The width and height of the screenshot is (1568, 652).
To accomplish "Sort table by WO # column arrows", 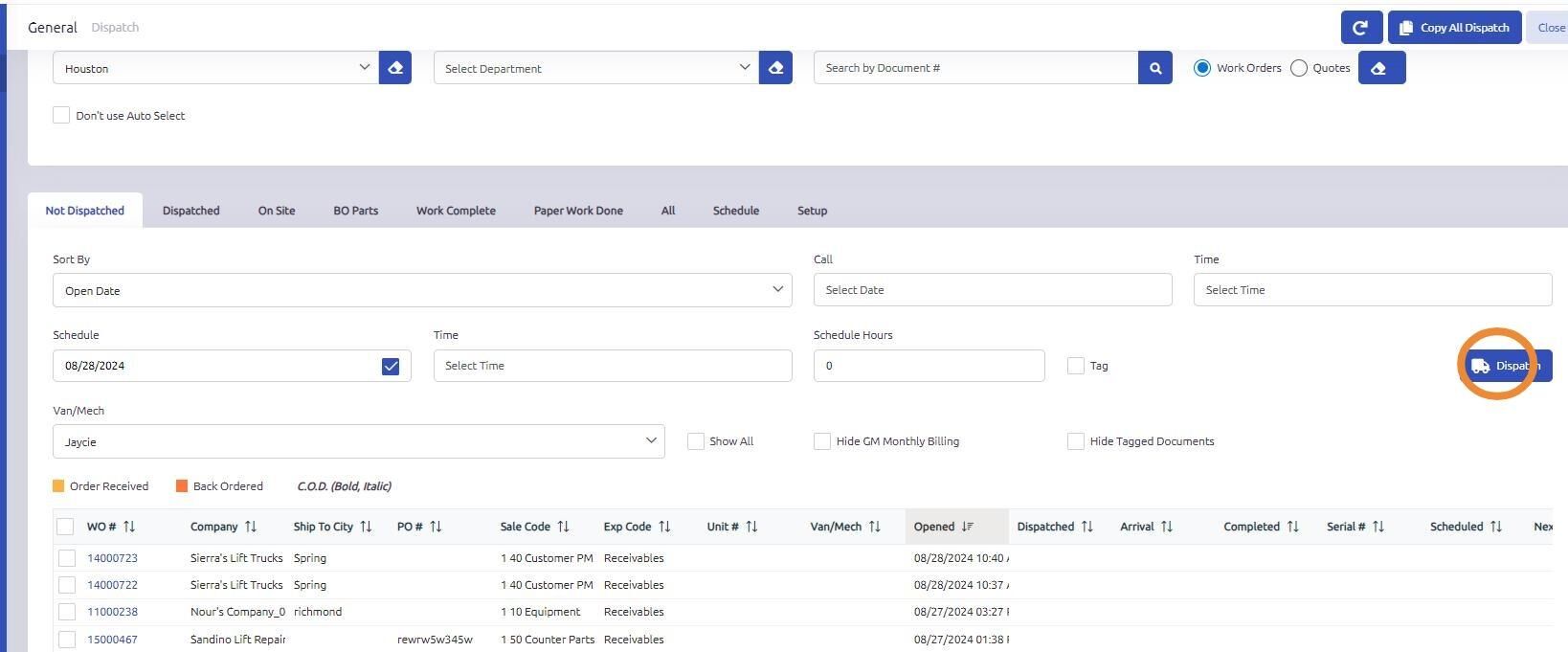I will [129, 527].
